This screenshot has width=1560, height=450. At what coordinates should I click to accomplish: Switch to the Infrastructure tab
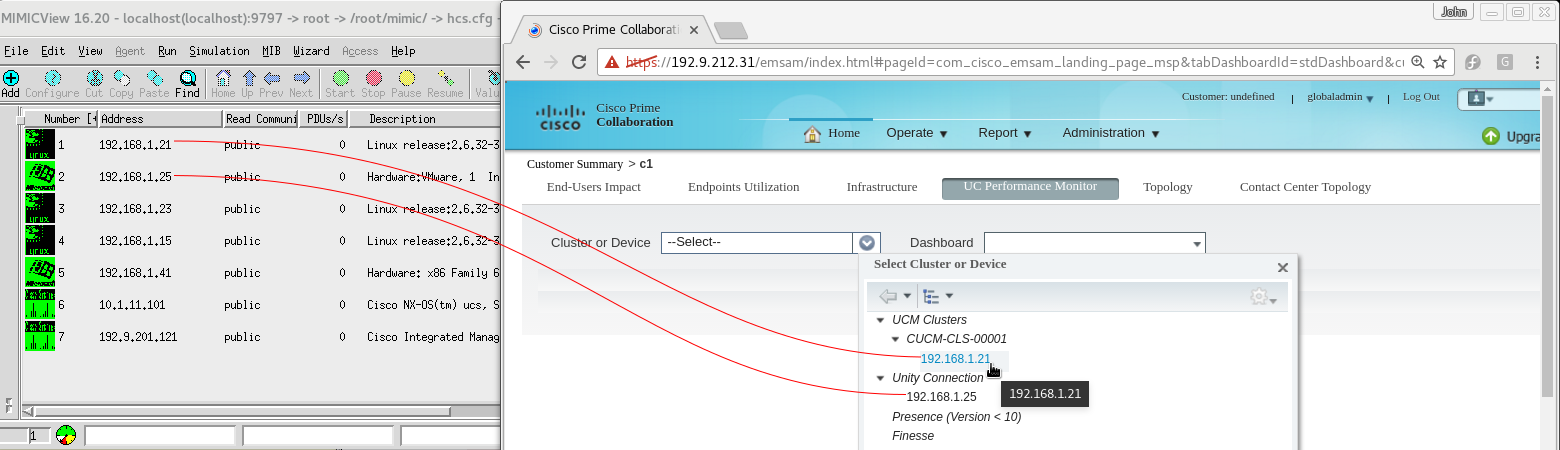(x=881, y=187)
